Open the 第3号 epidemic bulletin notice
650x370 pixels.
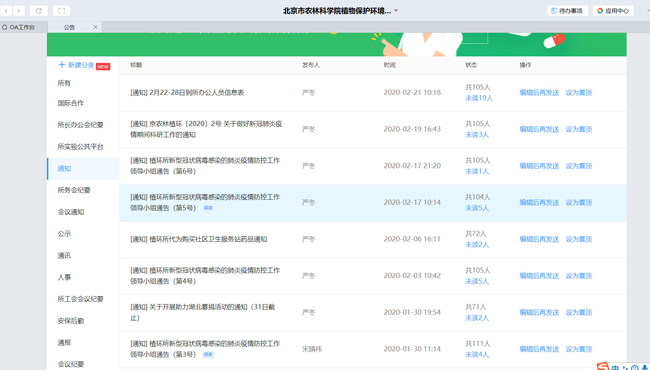pos(205,349)
